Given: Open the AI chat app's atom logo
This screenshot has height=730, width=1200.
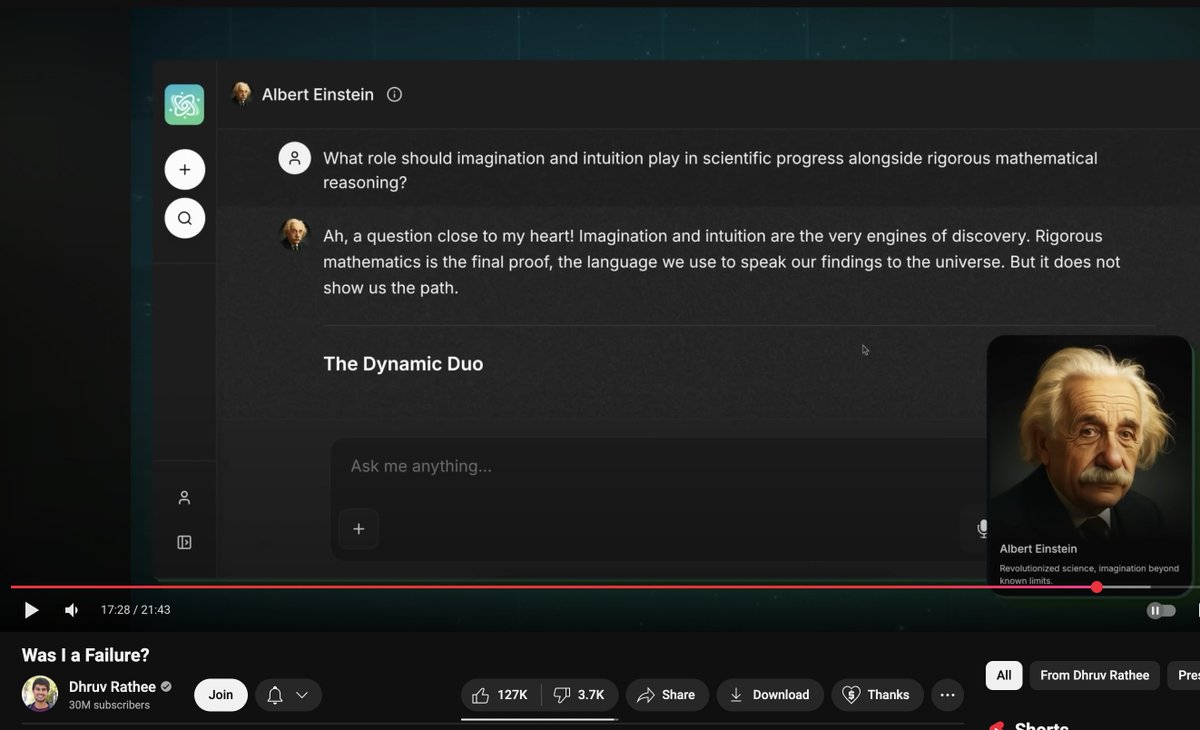Looking at the screenshot, I should coord(184,103).
